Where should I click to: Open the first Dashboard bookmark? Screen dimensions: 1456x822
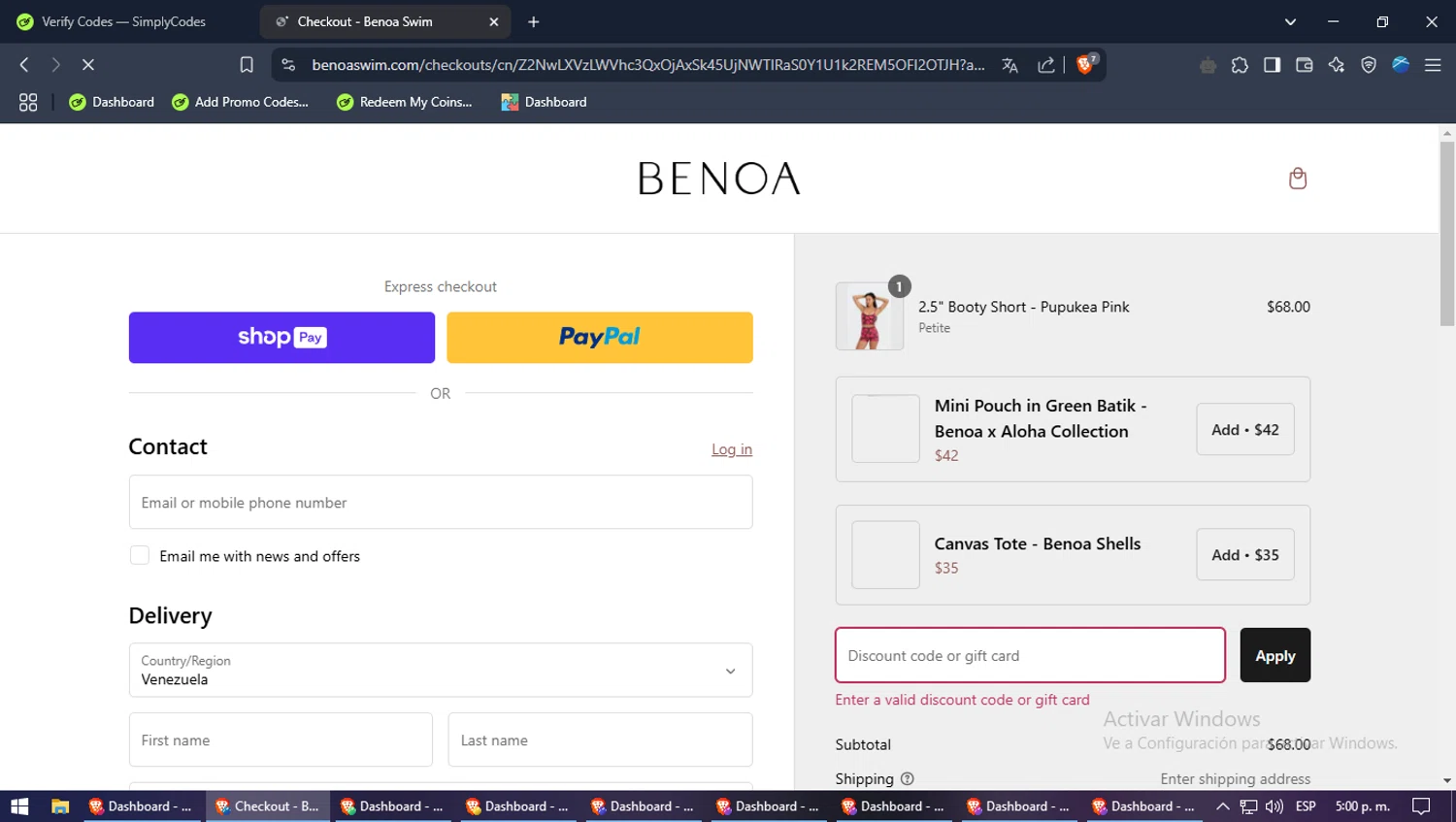(x=112, y=102)
